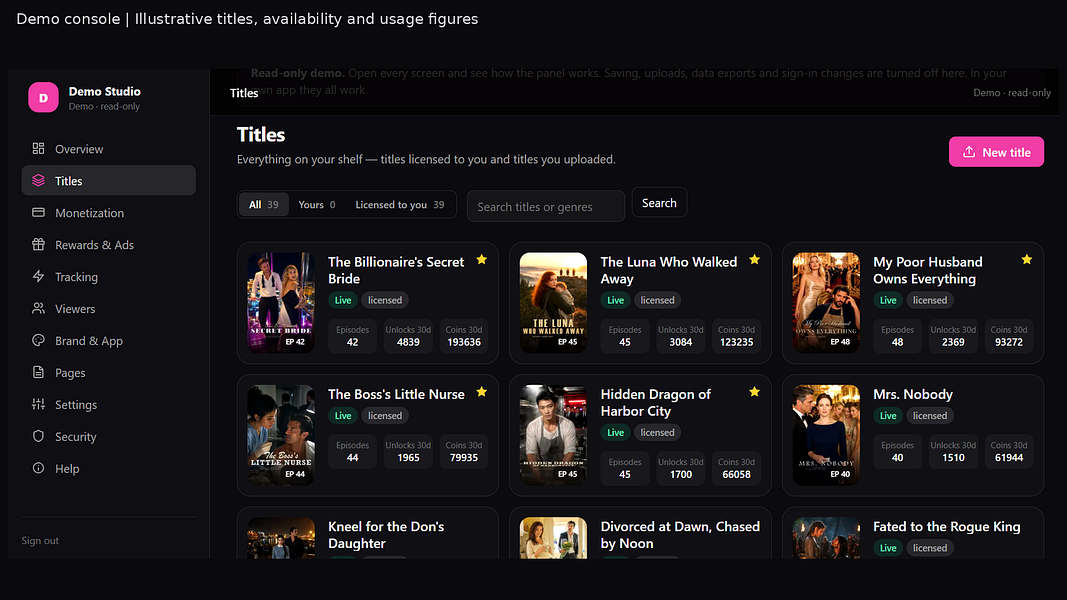Click Demo · read-only label in header
Viewport: 1067px width, 600px height.
pyautogui.click(x=1012, y=93)
